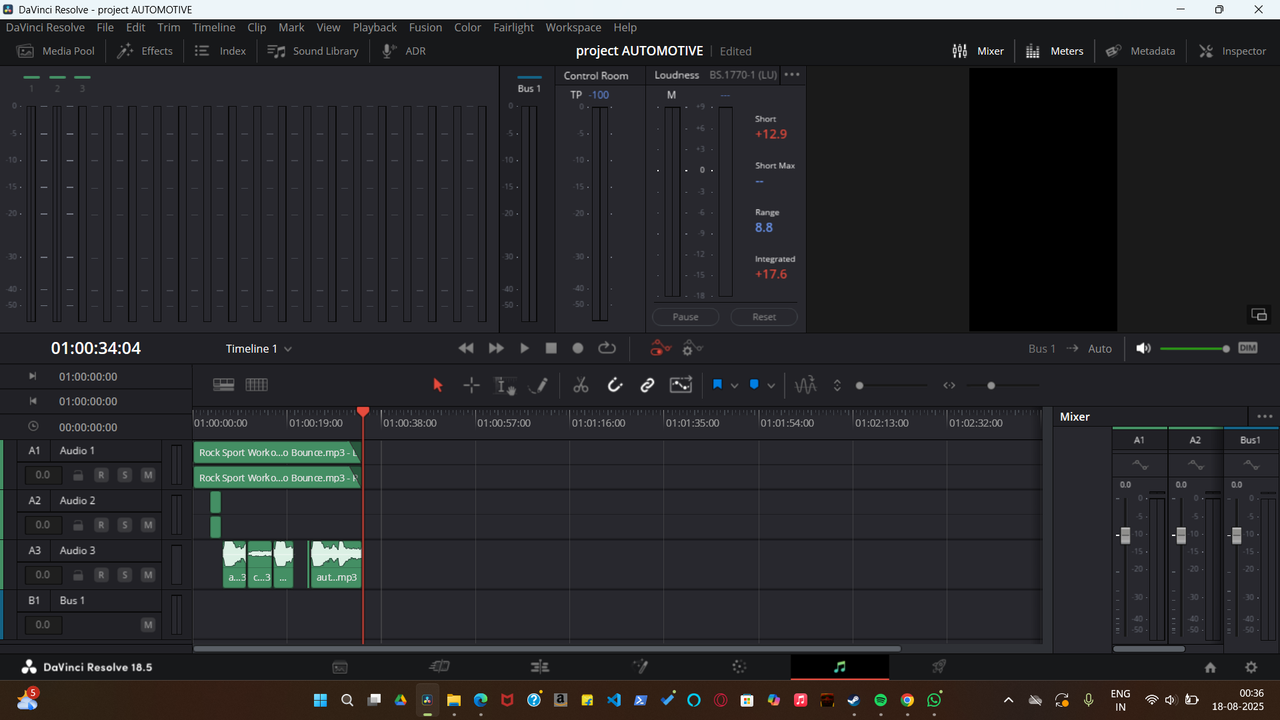This screenshot has width=1280, height=720.
Task: Open the ADR panel
Action: point(403,50)
